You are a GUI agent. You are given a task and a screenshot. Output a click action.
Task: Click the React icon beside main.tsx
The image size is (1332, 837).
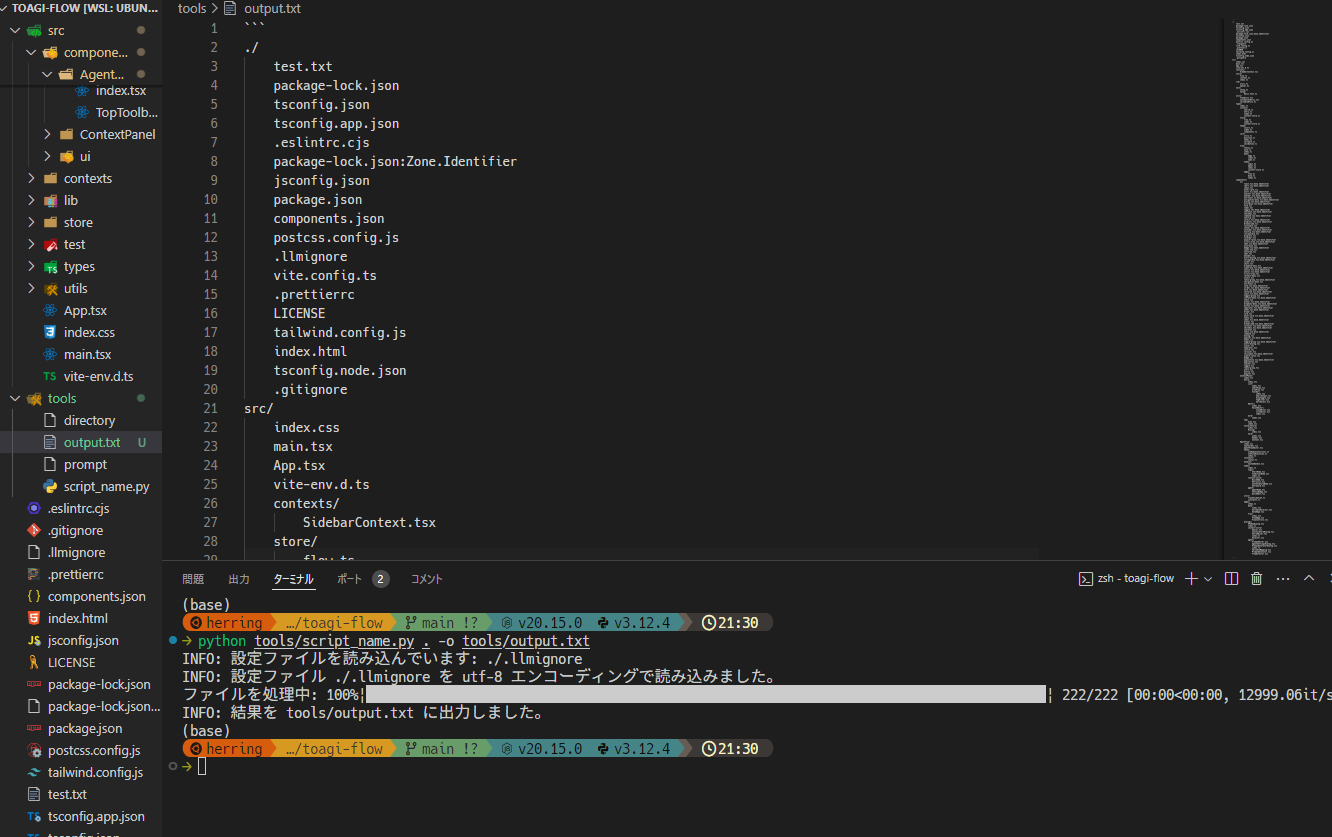pyautogui.click(x=50, y=354)
